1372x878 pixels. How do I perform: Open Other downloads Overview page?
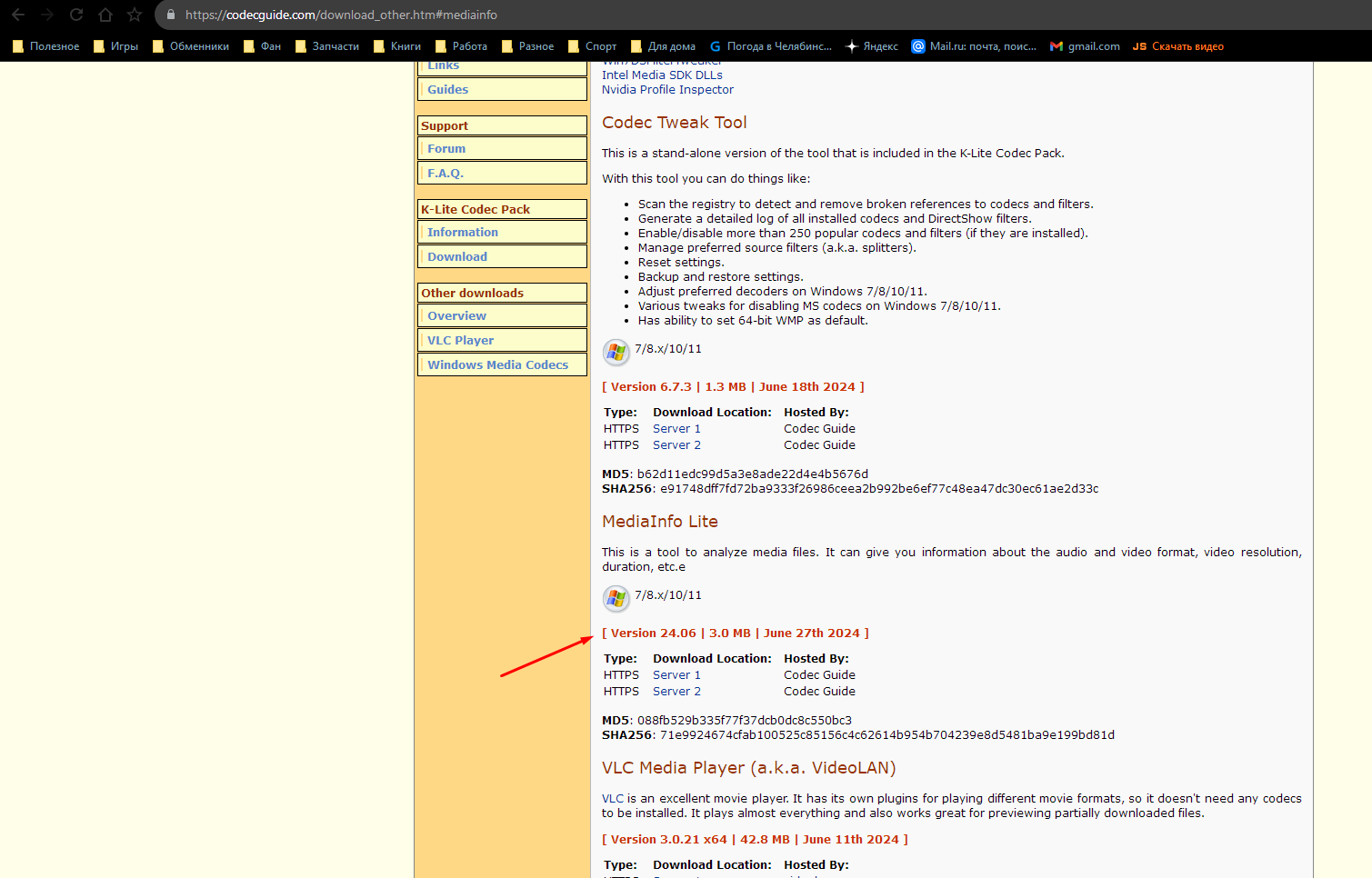tap(456, 315)
